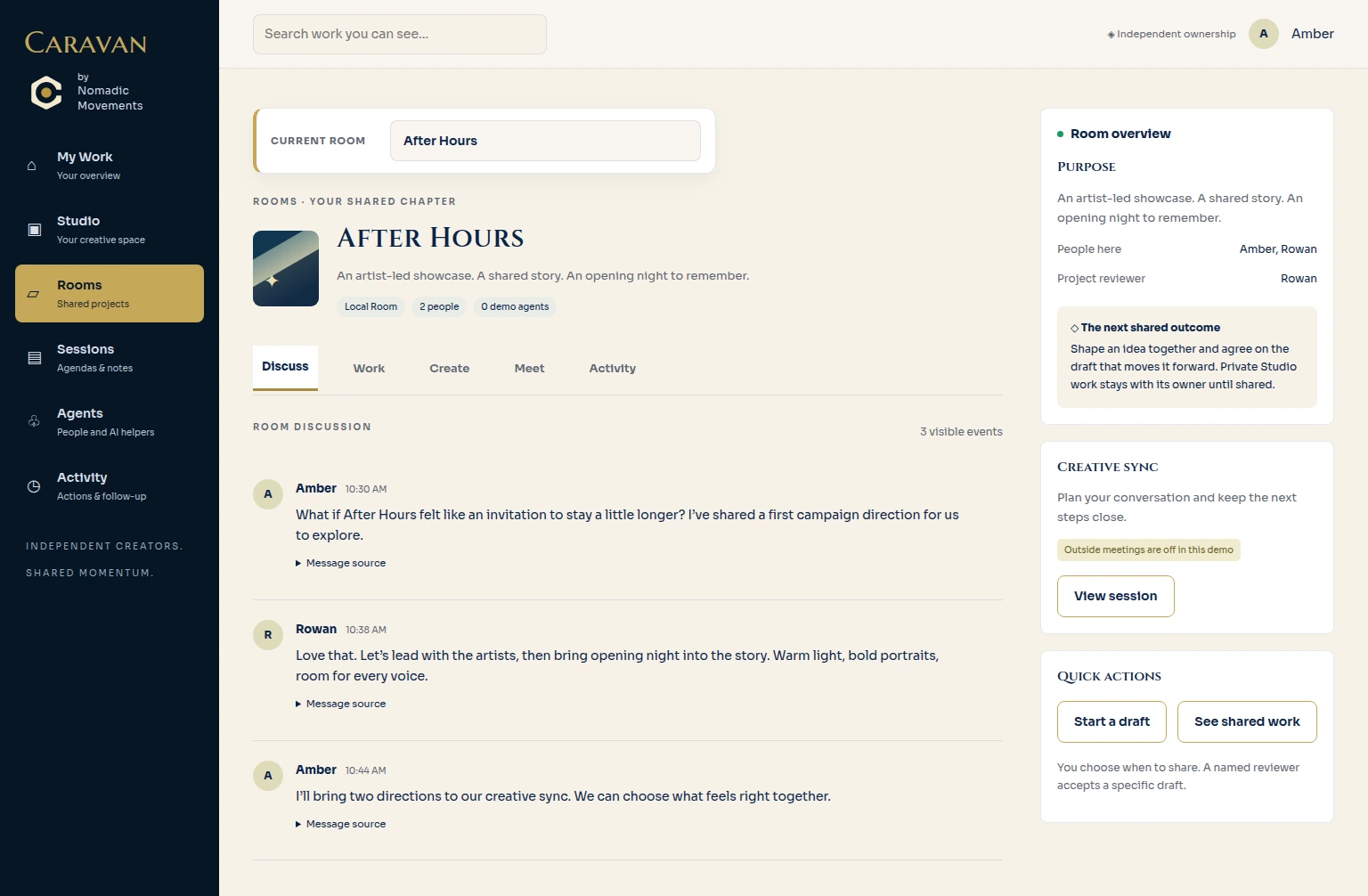Open My Work in the sidebar

pyautogui.click(x=110, y=166)
